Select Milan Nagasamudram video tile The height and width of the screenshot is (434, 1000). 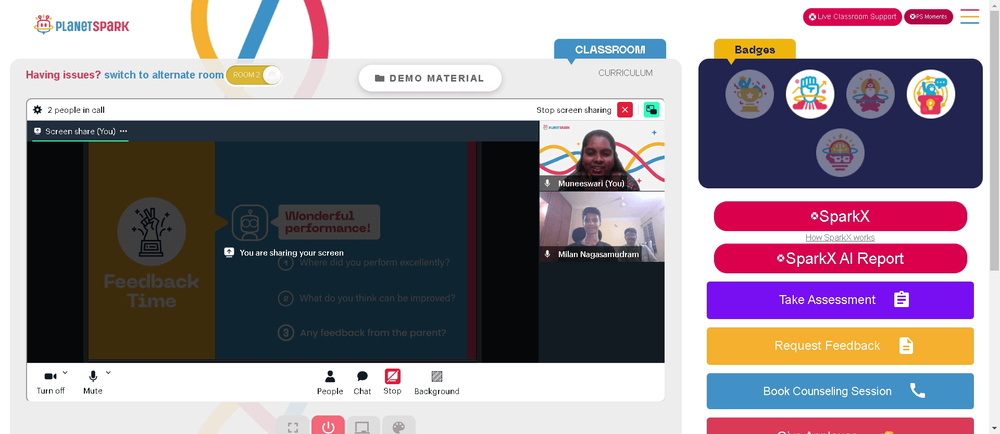pyautogui.click(x=602, y=228)
